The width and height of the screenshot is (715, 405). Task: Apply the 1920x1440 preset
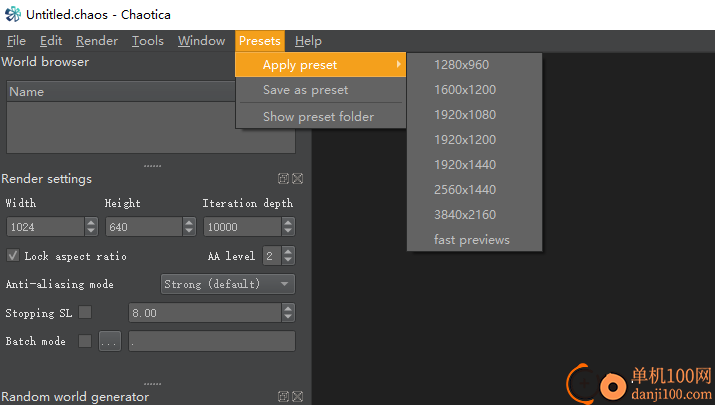[474, 165]
